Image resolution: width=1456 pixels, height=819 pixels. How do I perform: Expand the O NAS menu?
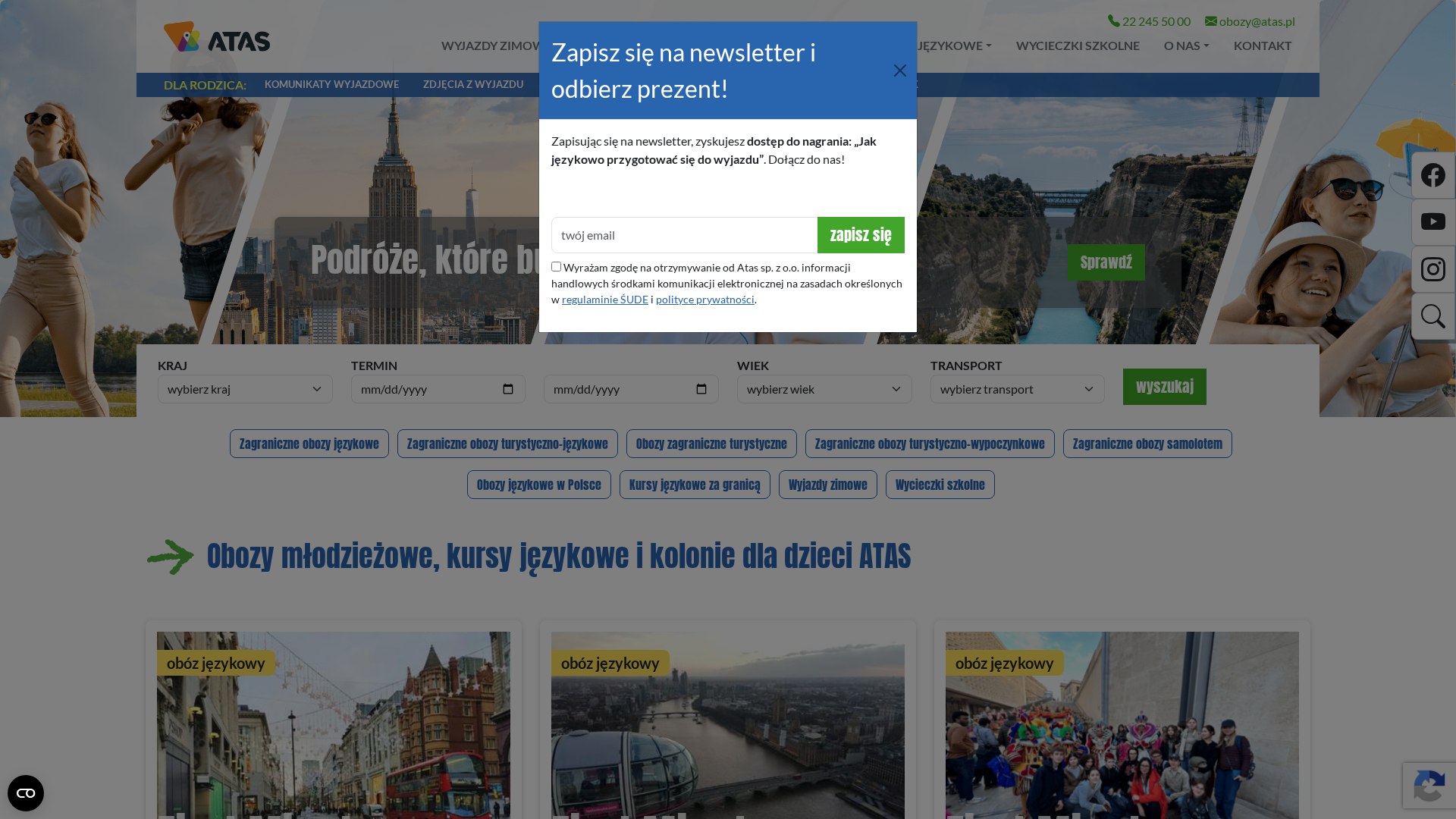(1187, 45)
